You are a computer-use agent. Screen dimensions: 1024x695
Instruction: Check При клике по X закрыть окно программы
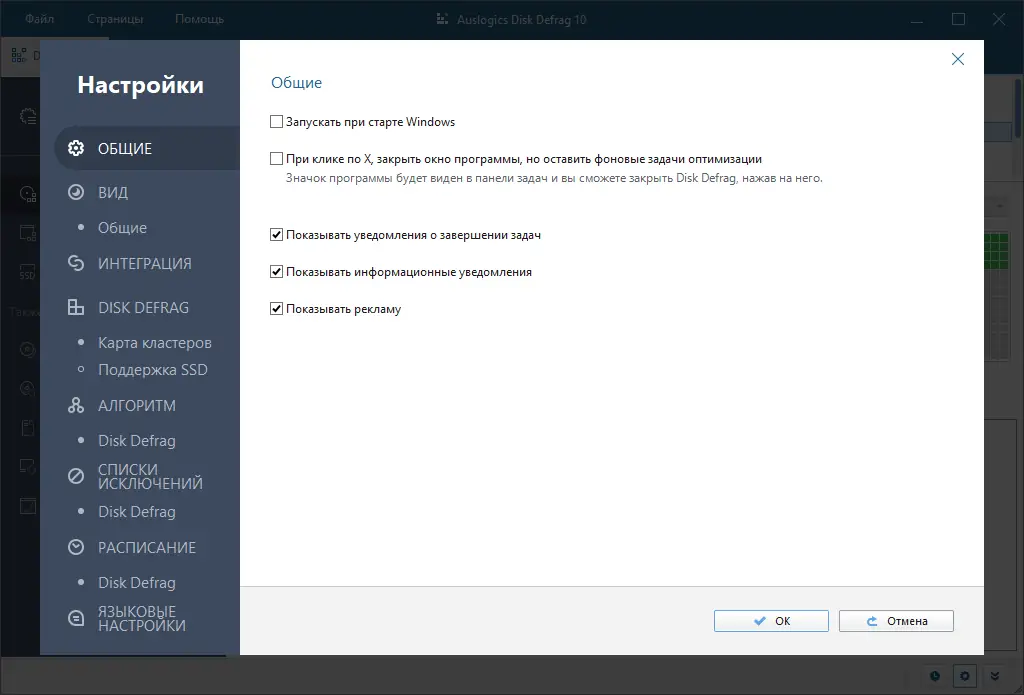[x=276, y=159]
